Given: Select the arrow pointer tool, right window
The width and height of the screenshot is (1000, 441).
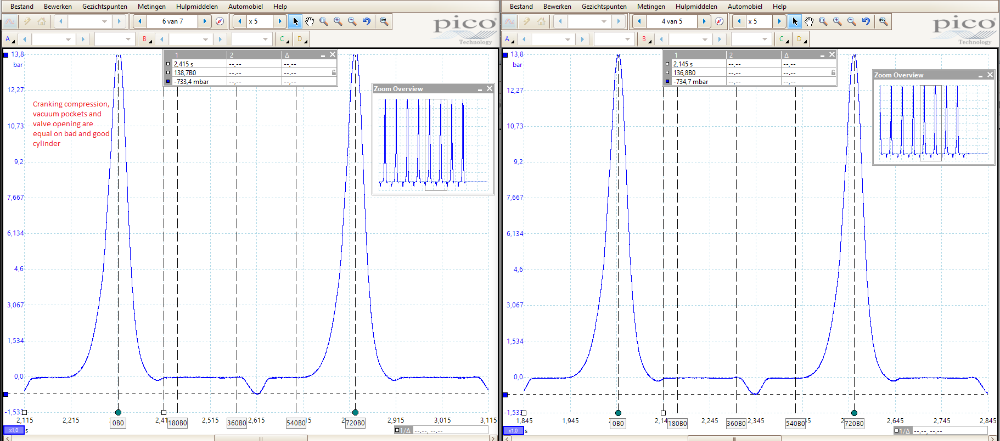Looking at the screenshot, I should [x=795, y=21].
